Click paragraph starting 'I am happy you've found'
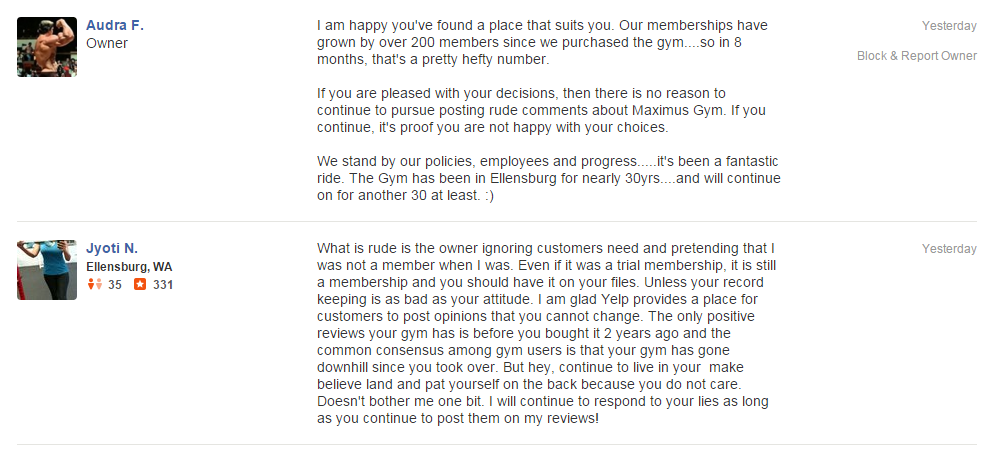 coord(542,43)
